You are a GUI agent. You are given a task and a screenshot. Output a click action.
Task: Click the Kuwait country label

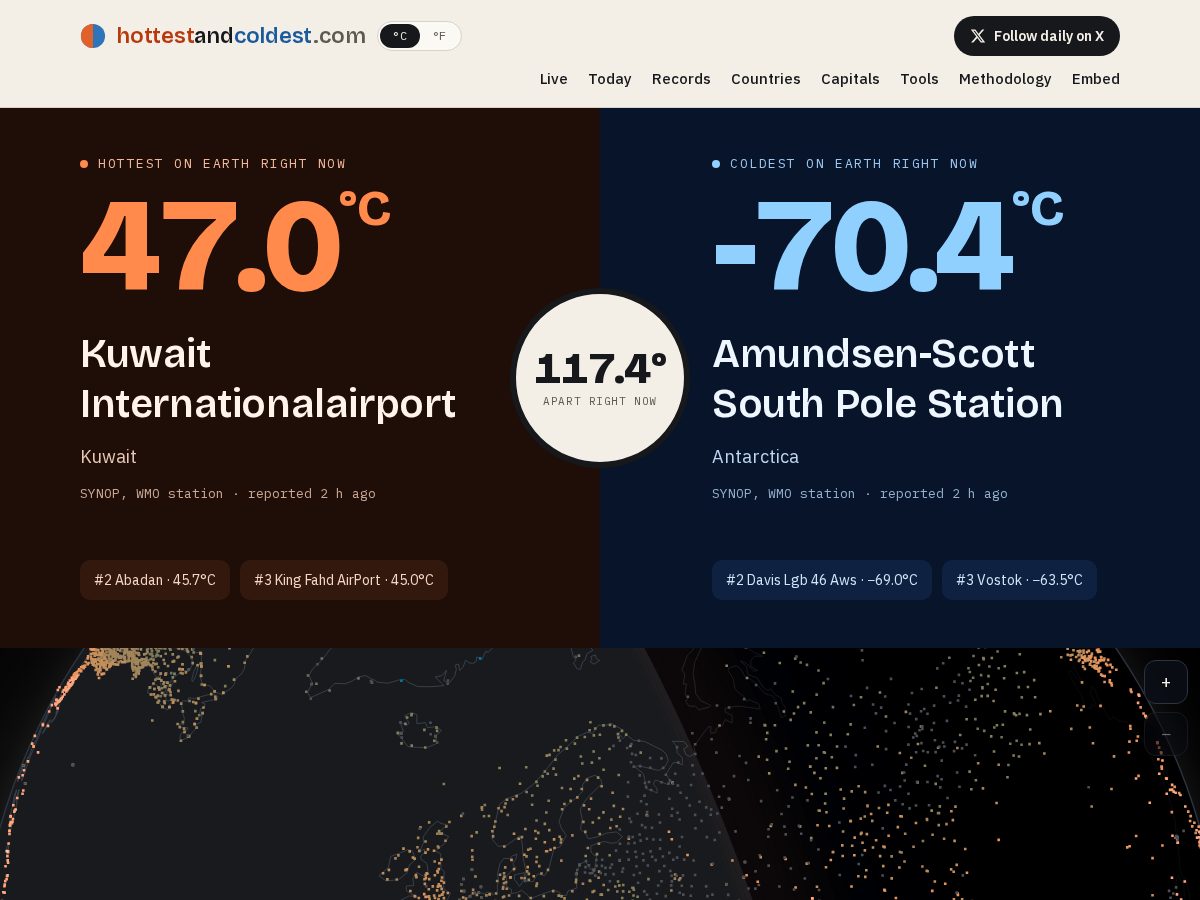(108, 457)
